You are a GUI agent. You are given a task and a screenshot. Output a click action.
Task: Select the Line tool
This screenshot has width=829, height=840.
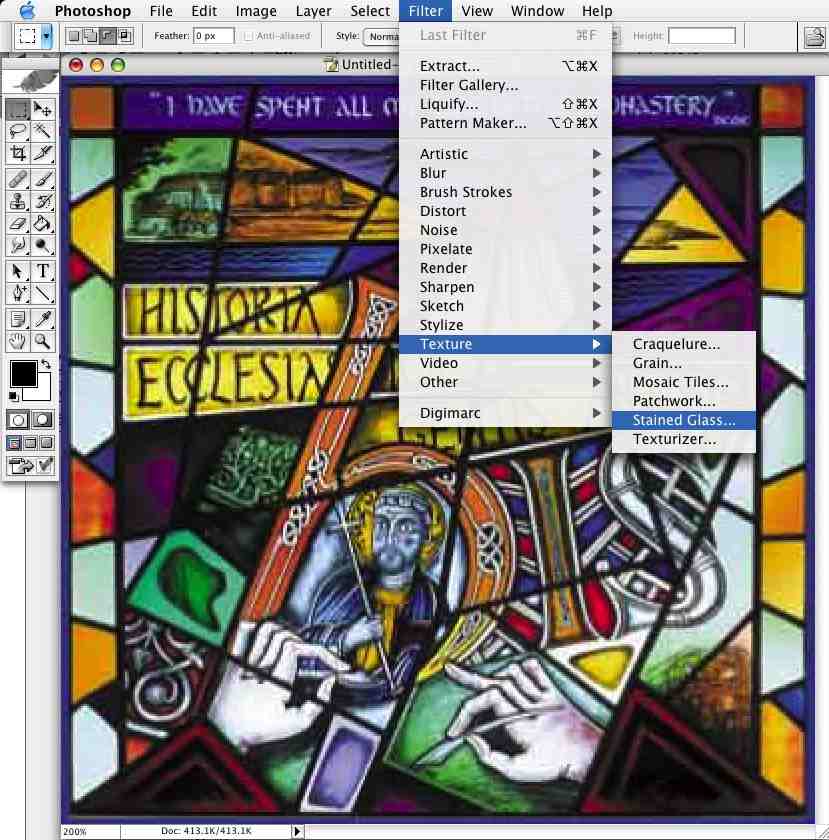click(42, 293)
